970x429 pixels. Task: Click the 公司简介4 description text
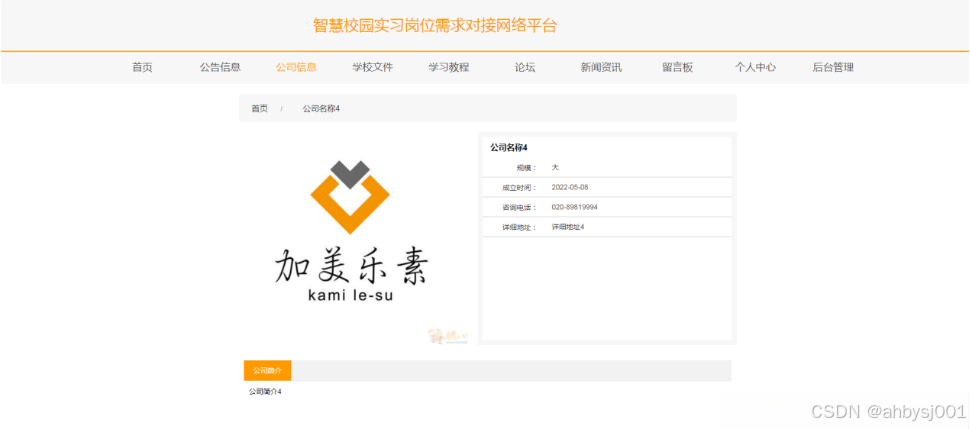coord(265,391)
